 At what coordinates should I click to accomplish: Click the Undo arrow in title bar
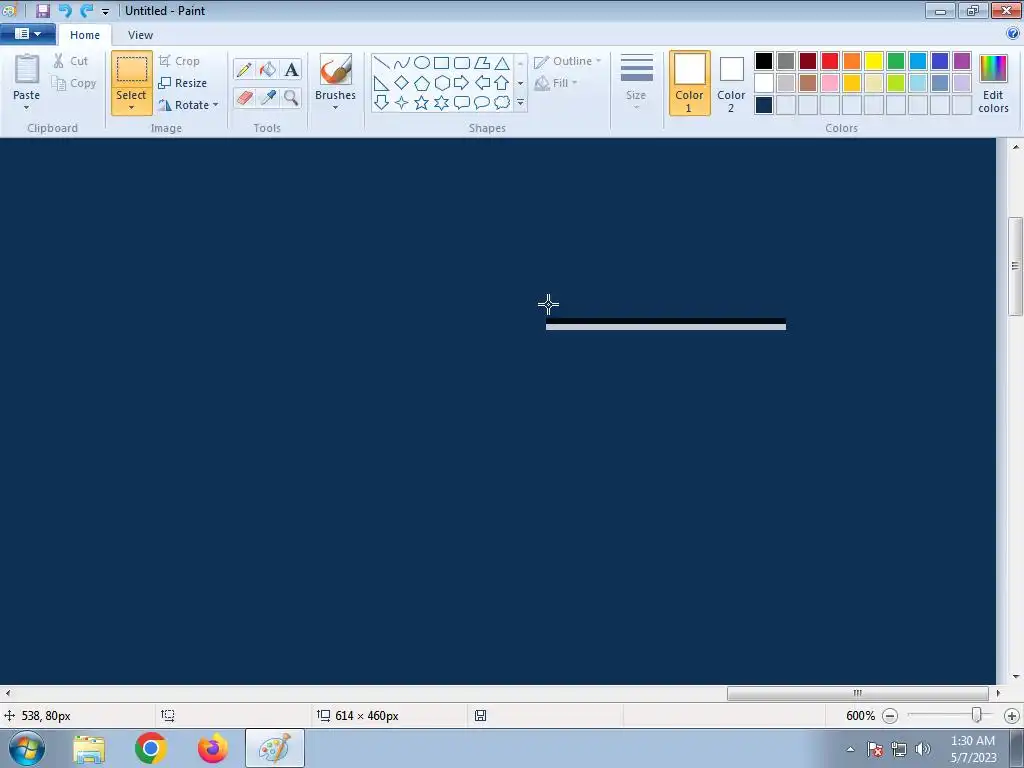65,10
